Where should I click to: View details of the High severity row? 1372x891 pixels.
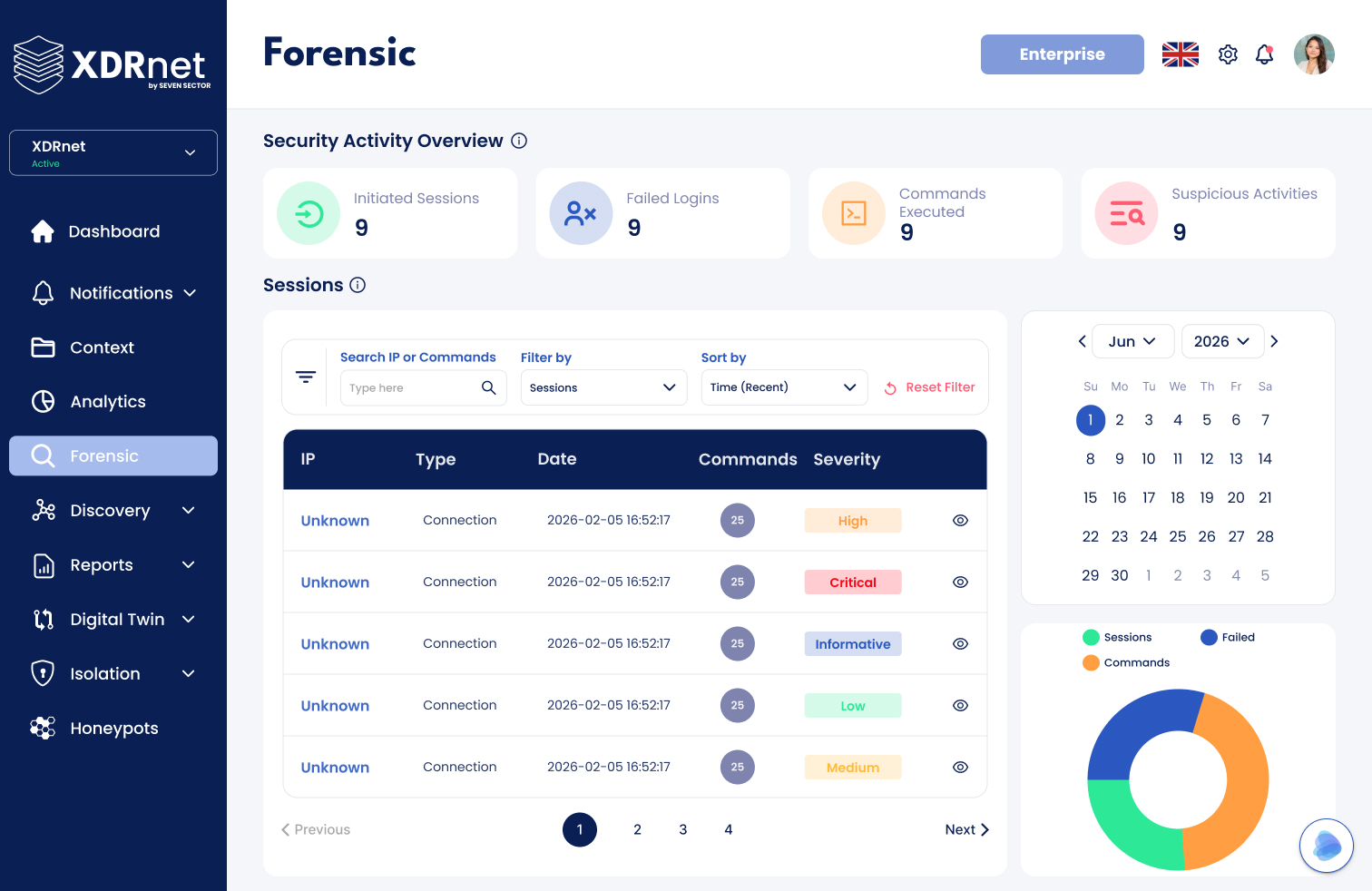tap(960, 521)
